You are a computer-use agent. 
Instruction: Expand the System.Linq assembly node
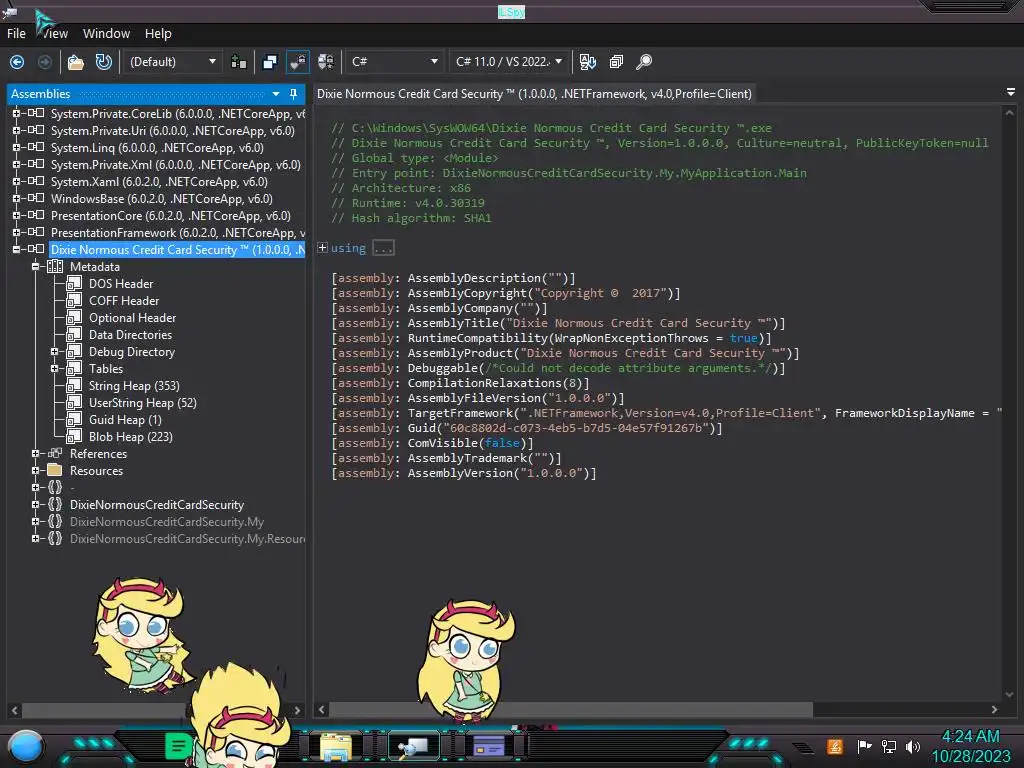(16, 147)
